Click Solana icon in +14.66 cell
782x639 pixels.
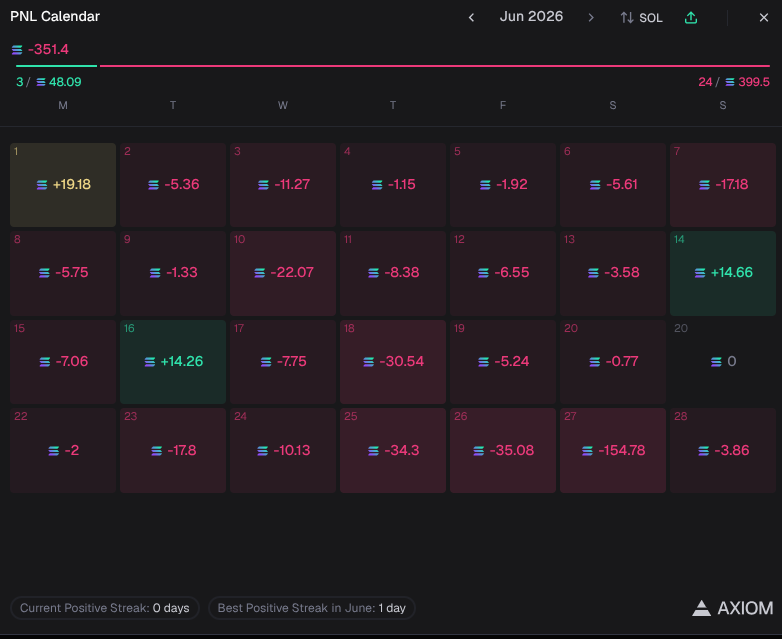tap(700, 273)
